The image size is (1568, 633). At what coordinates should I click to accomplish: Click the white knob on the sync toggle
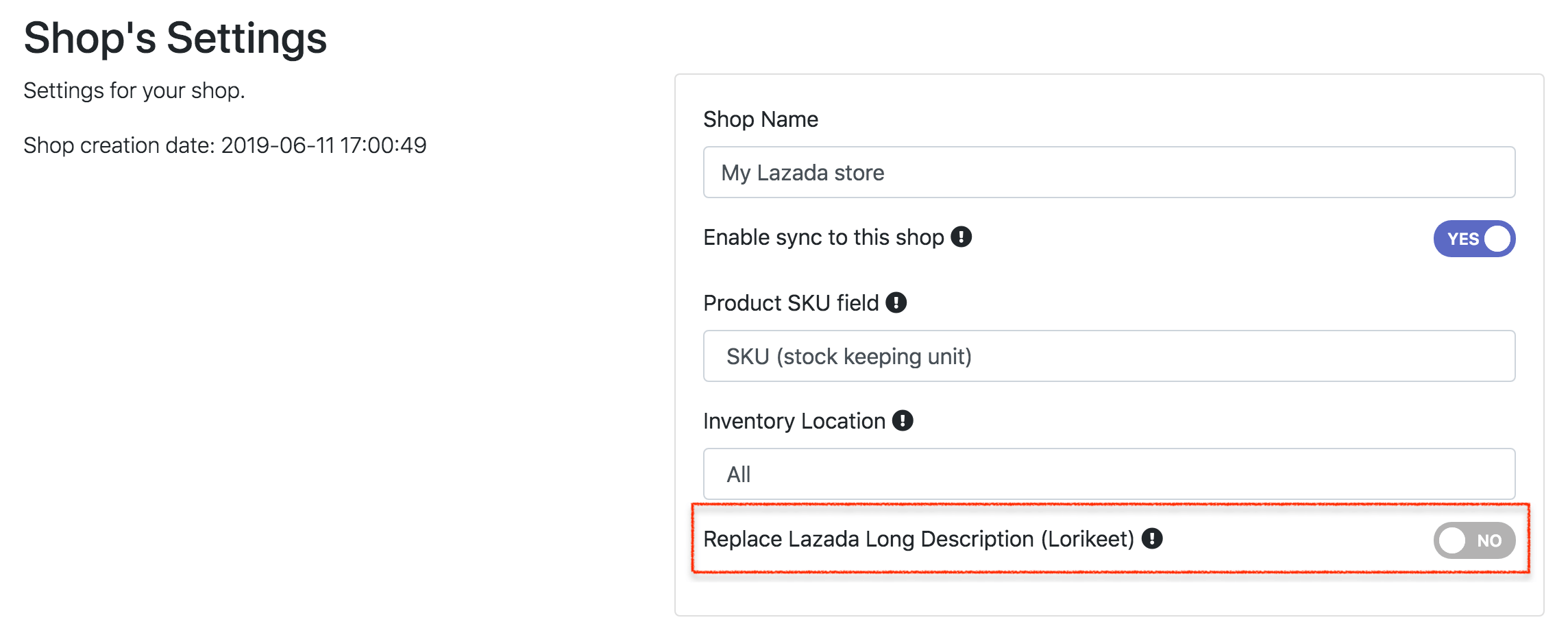click(x=1497, y=239)
